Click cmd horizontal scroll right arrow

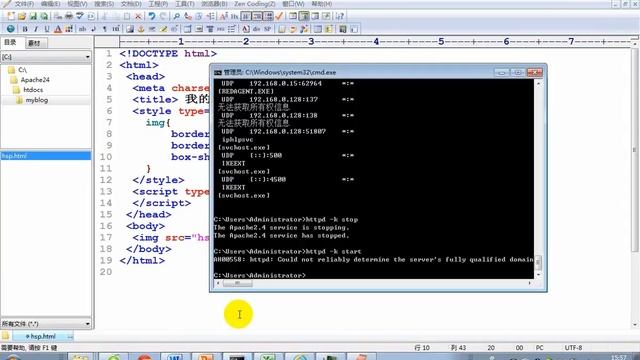529,283
